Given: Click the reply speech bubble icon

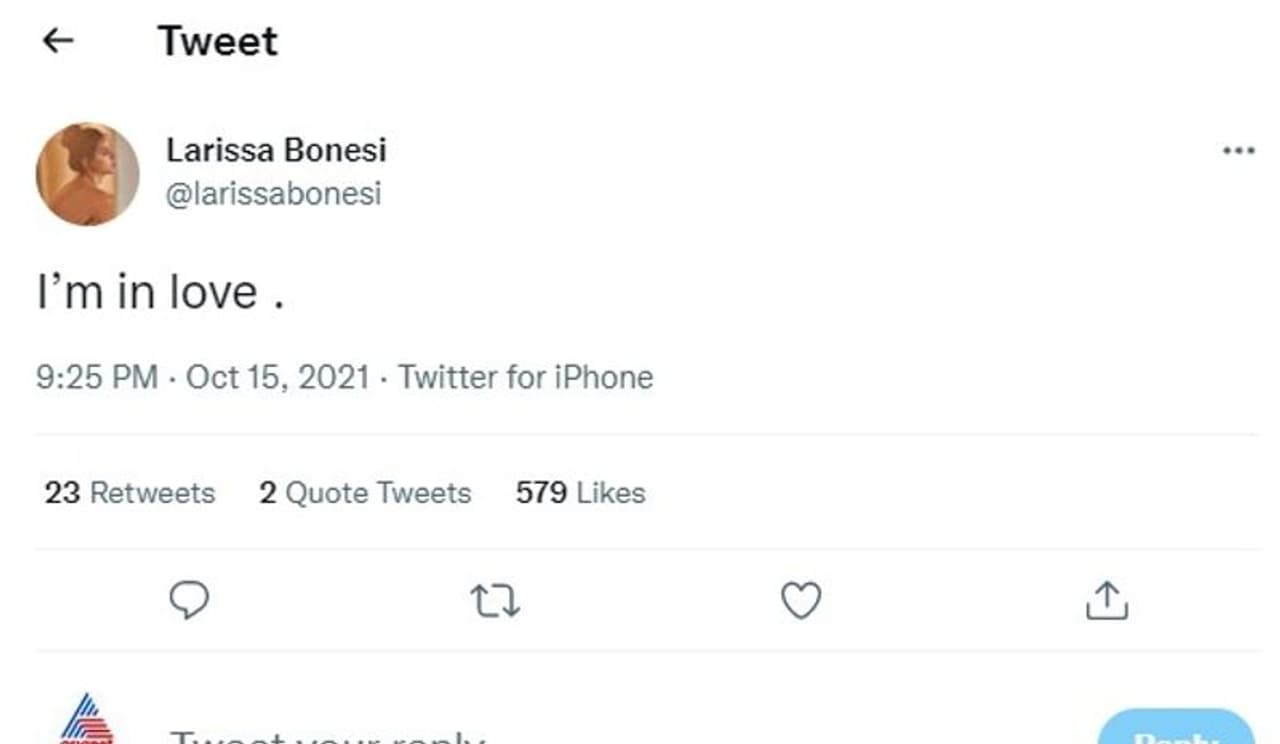Looking at the screenshot, I should click(188, 600).
